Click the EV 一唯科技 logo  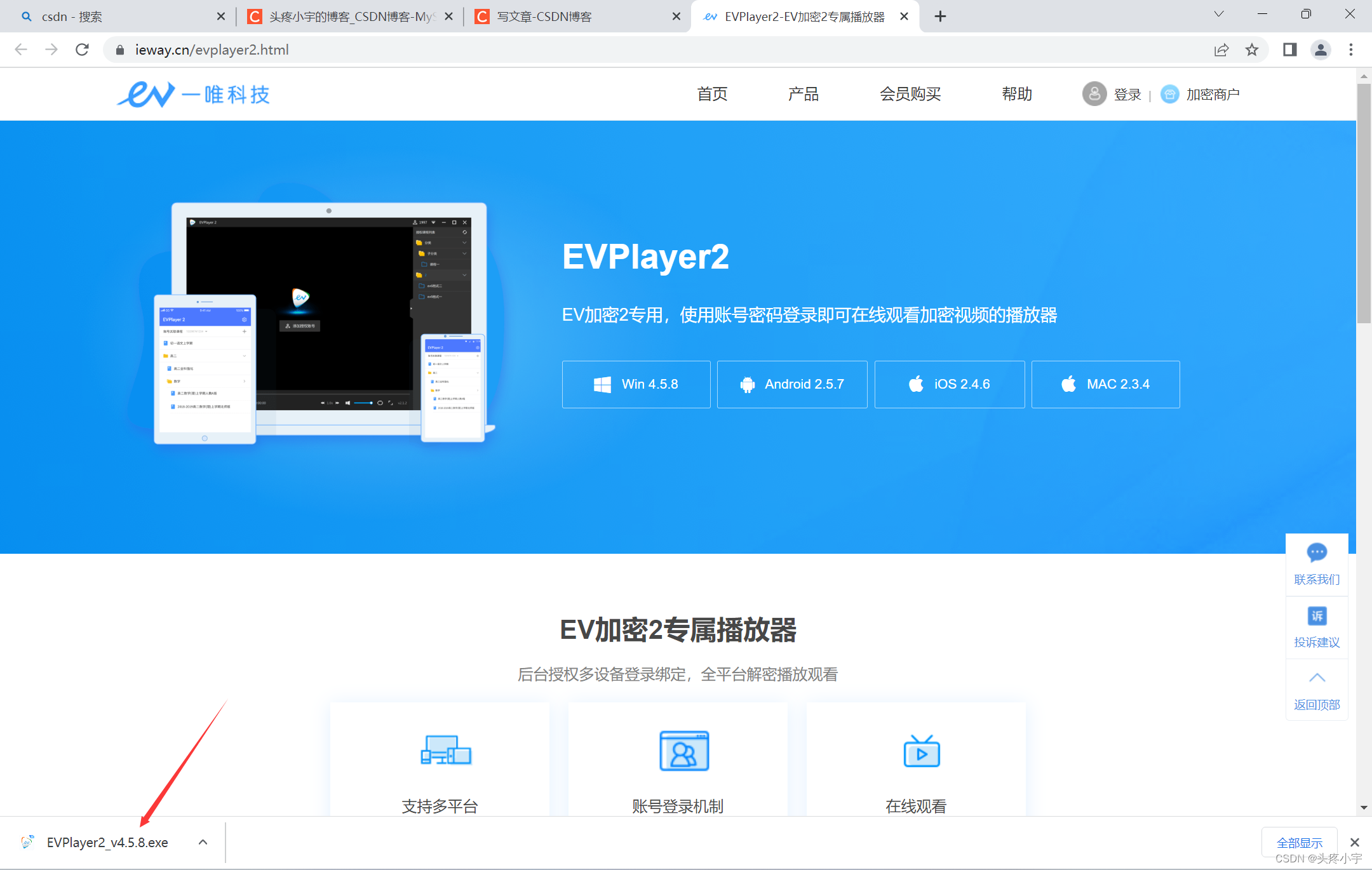192,93
